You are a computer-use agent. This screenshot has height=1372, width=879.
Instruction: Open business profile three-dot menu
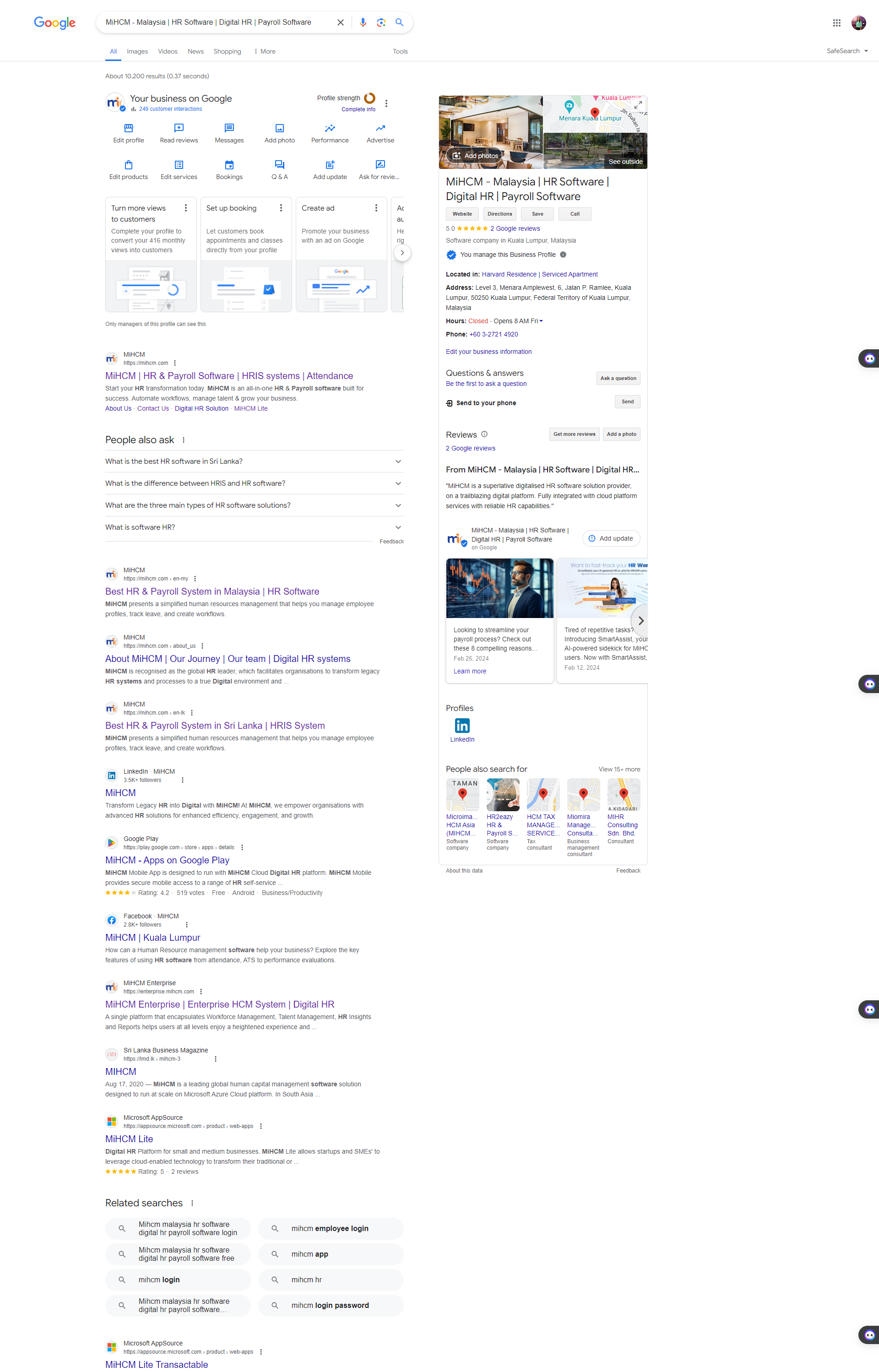[x=386, y=103]
